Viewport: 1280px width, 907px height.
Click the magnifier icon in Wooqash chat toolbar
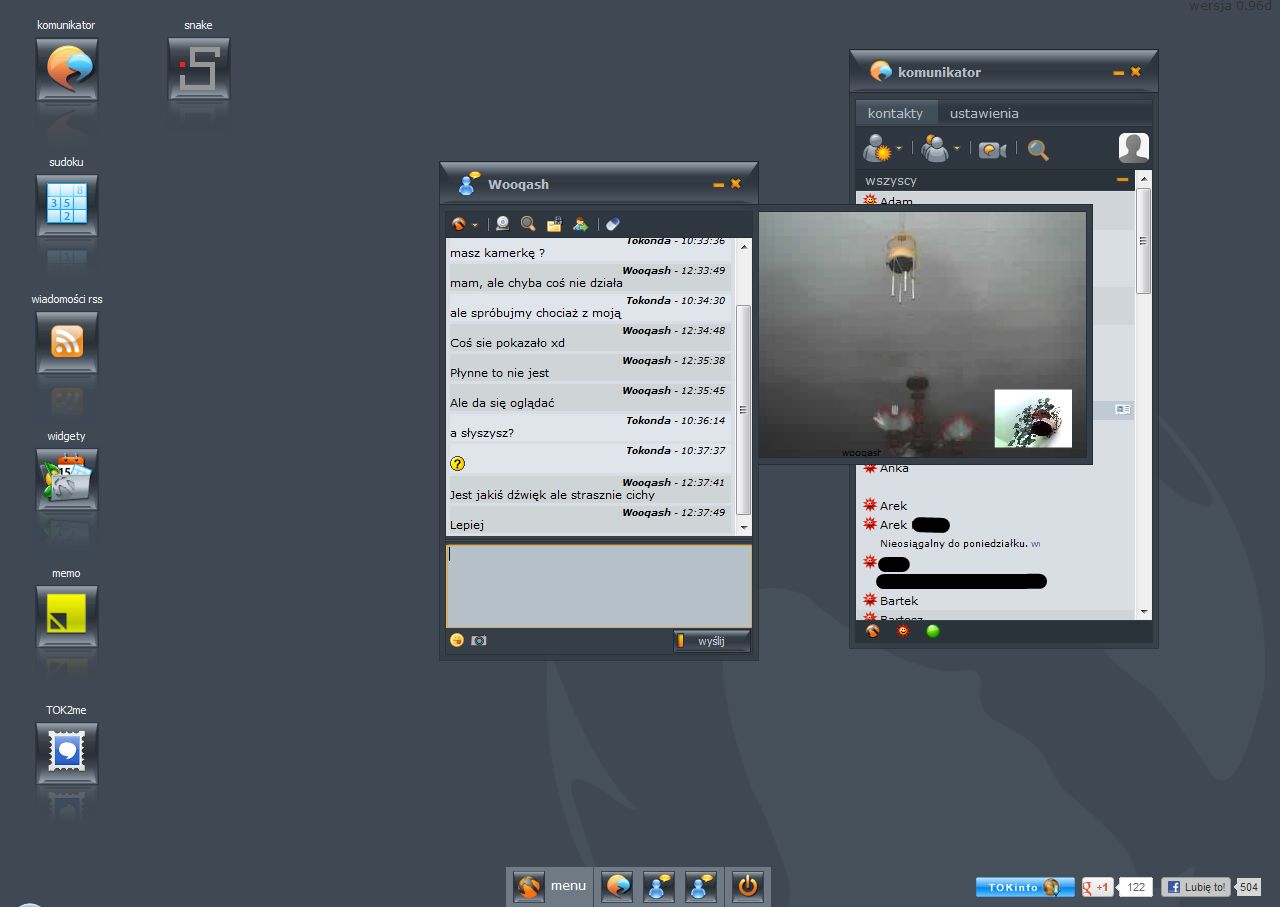coord(528,224)
